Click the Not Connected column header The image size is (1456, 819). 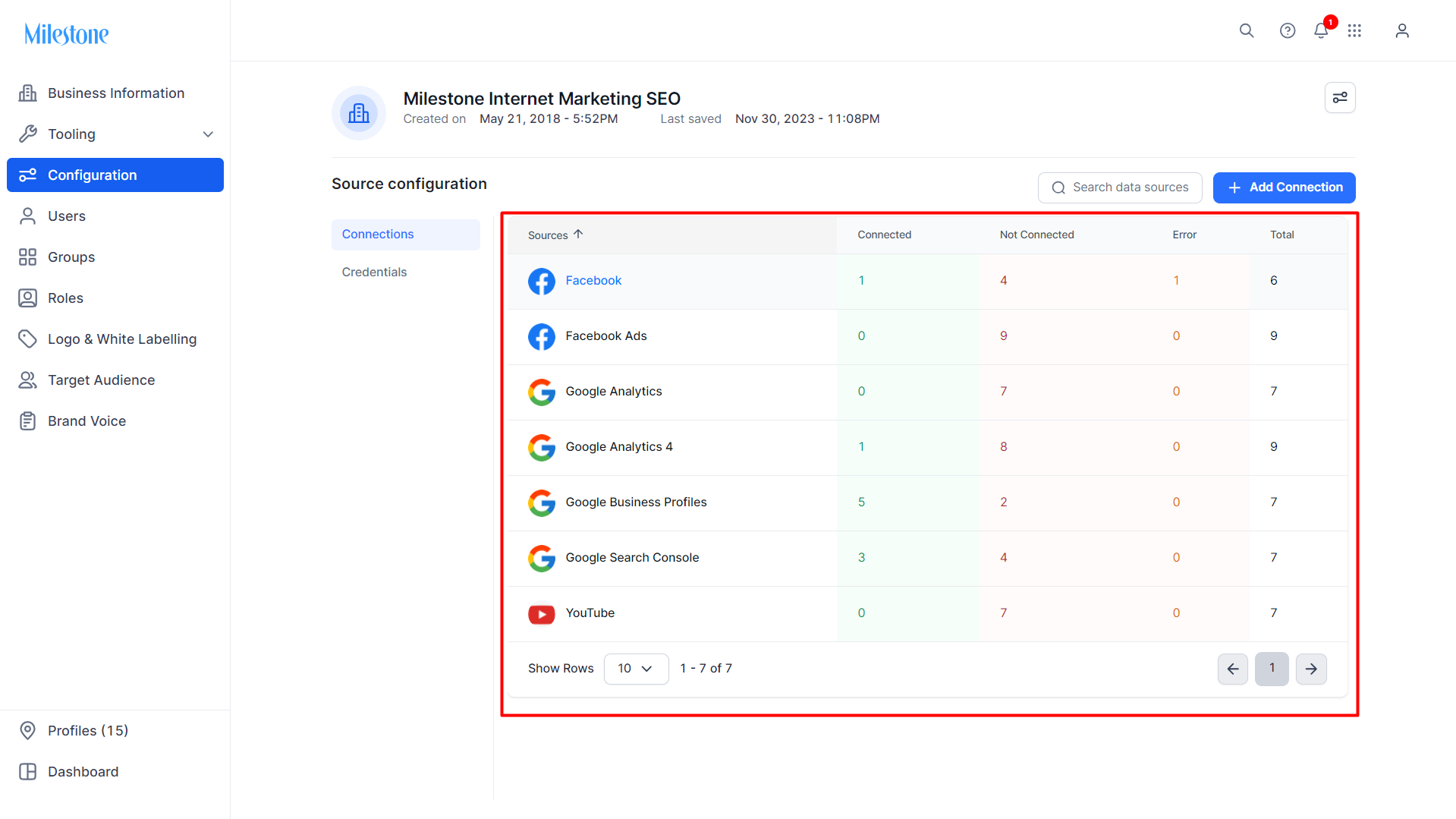pyautogui.click(x=1037, y=235)
